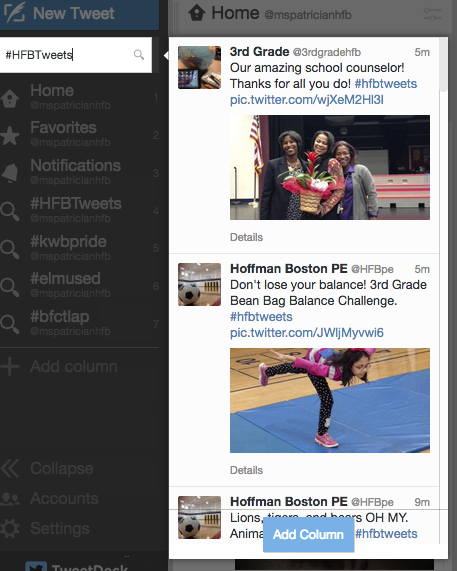Open the Notifications column in sidebar
The image size is (457, 571).
click(79, 173)
